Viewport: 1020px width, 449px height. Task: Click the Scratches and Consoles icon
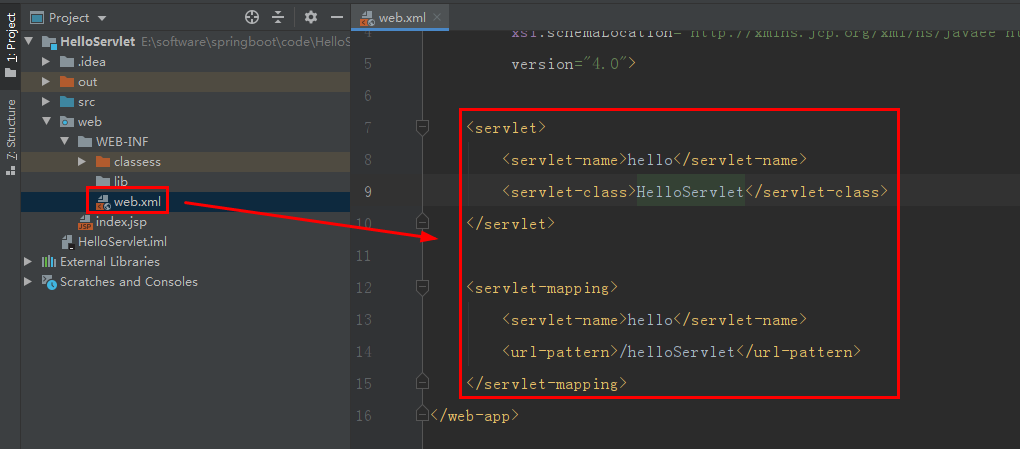click(49, 282)
